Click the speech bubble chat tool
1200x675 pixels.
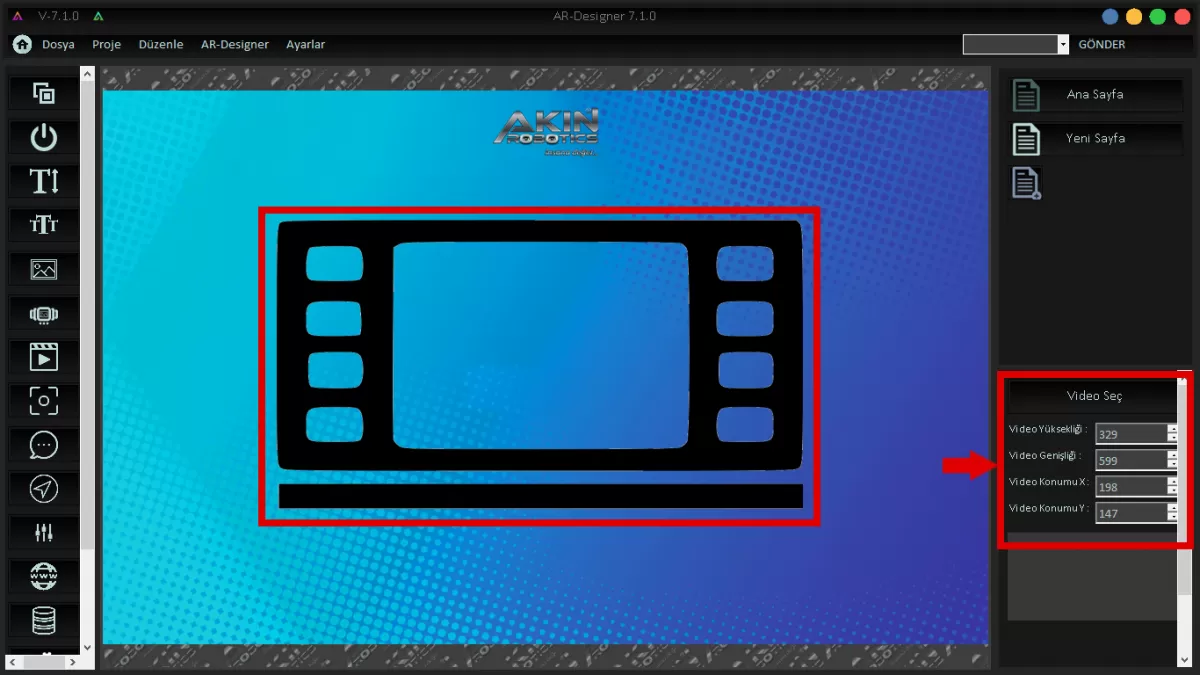pyautogui.click(x=44, y=445)
